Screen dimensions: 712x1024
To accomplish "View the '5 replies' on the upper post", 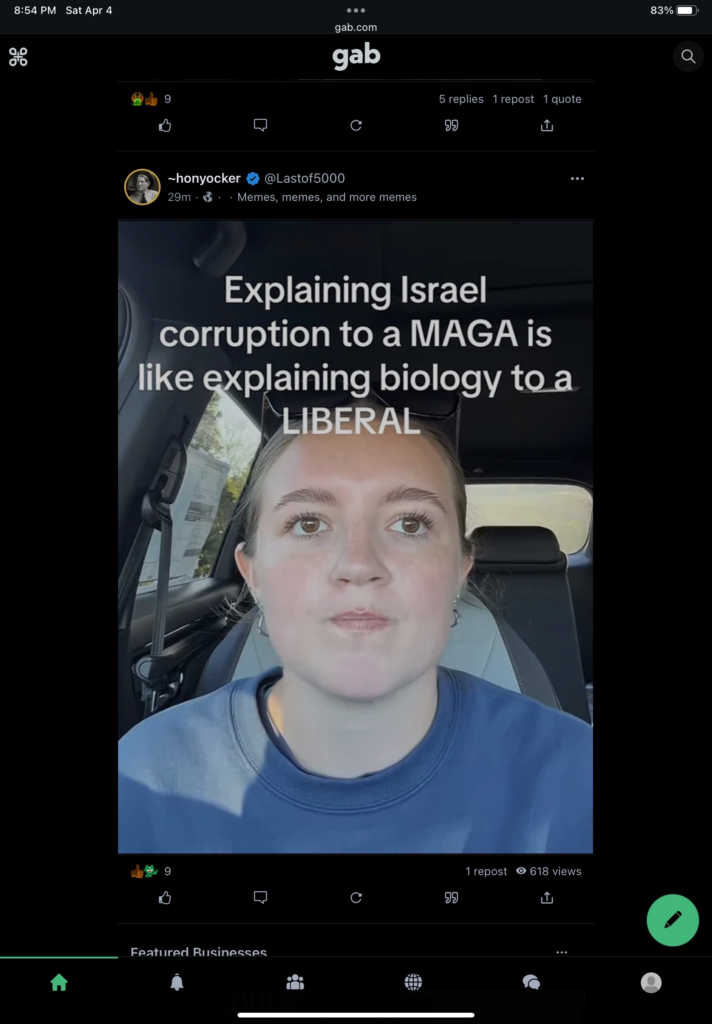I will [x=461, y=99].
